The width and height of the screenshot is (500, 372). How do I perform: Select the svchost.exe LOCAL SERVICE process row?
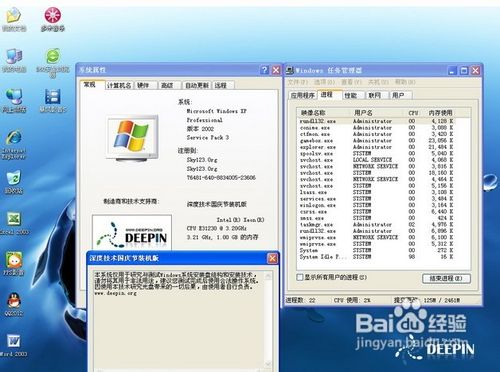tap(376, 160)
